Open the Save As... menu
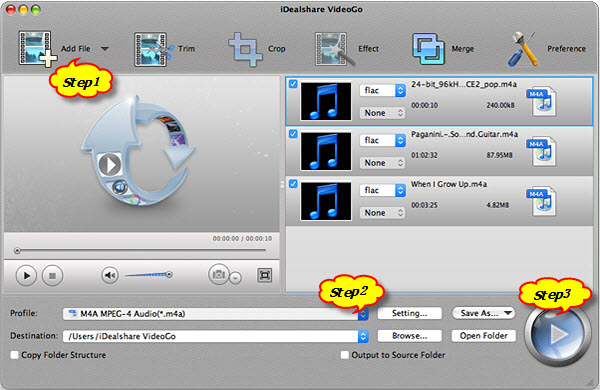The width and height of the screenshot is (600, 390). [484, 313]
